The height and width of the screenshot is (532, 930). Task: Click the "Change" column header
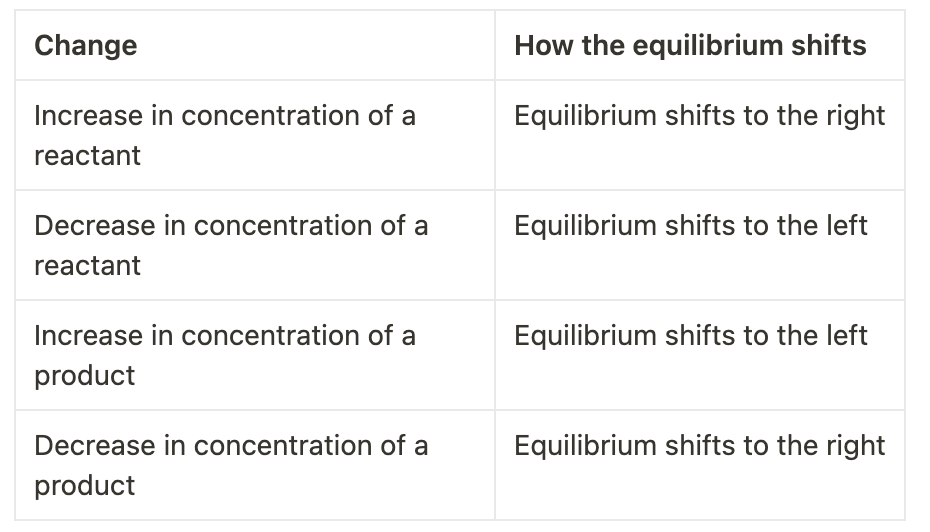86,46
